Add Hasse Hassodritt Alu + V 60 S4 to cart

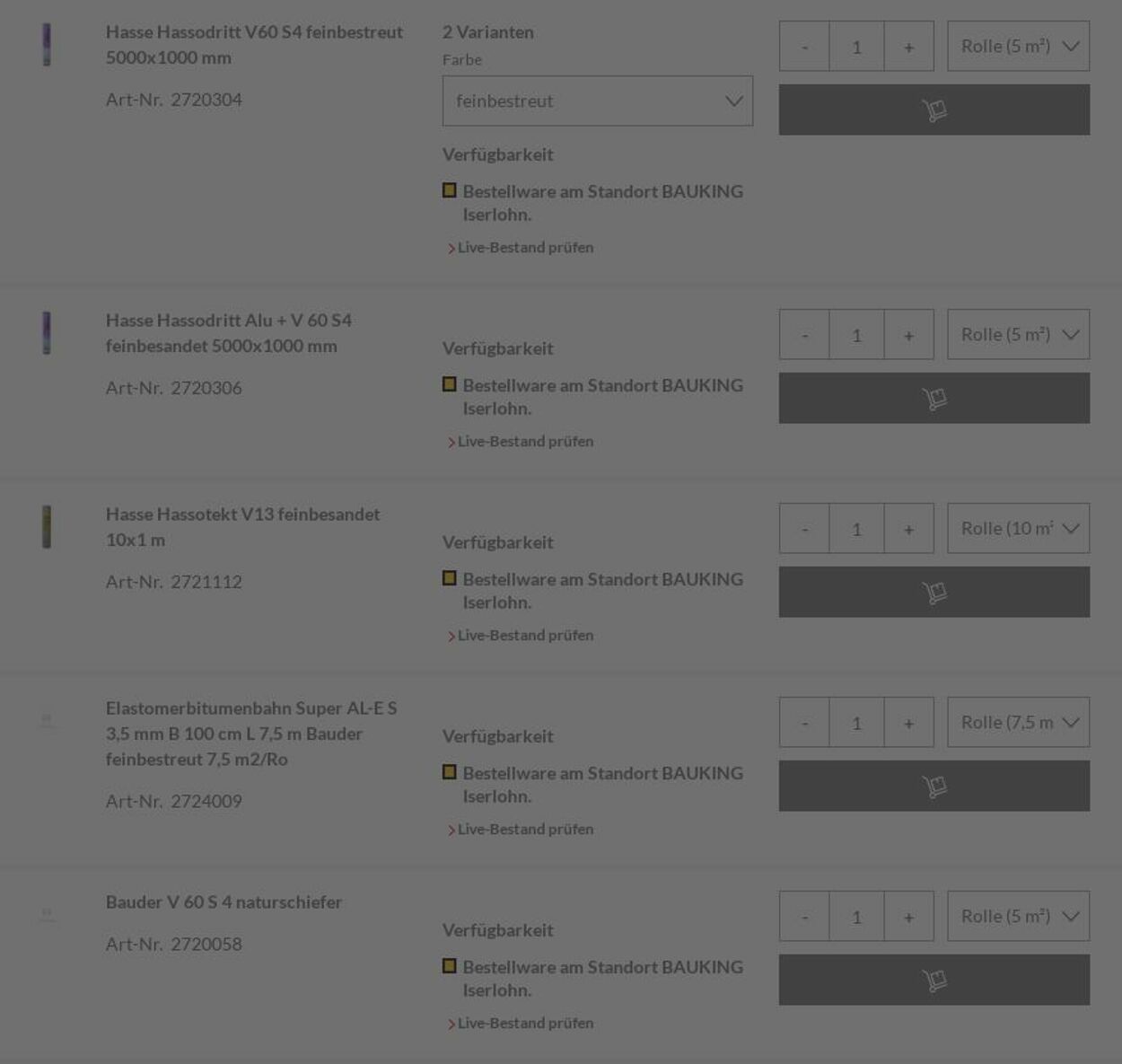coord(934,398)
